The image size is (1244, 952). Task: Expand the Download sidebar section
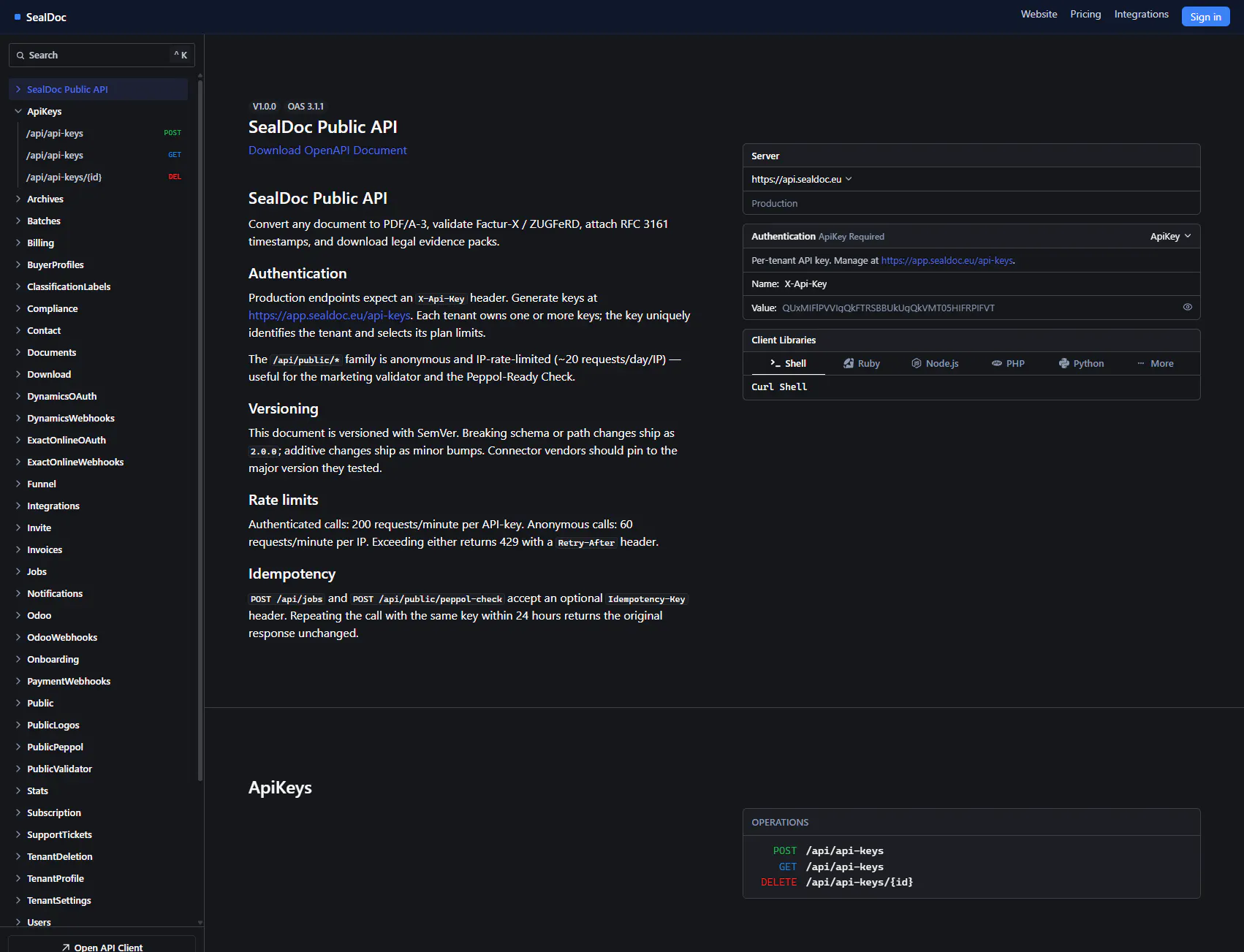[x=98, y=374]
